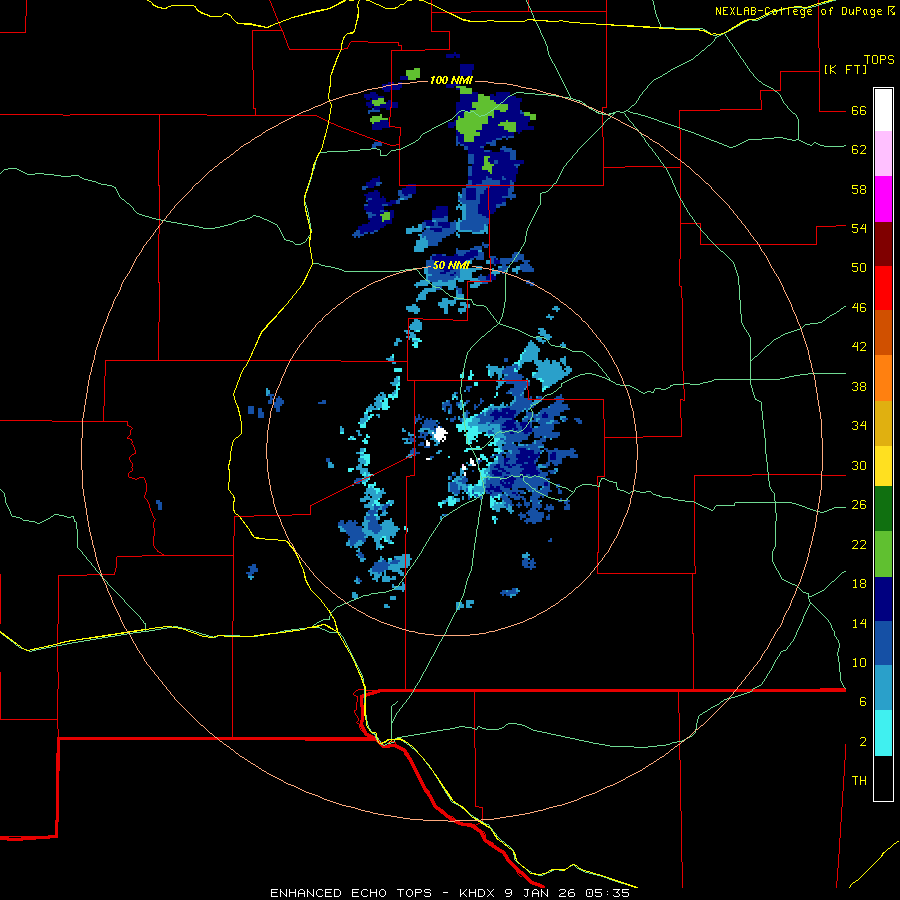Viewport: 900px width, 900px height.
Task: Click the legend value 18
Action: (859, 584)
